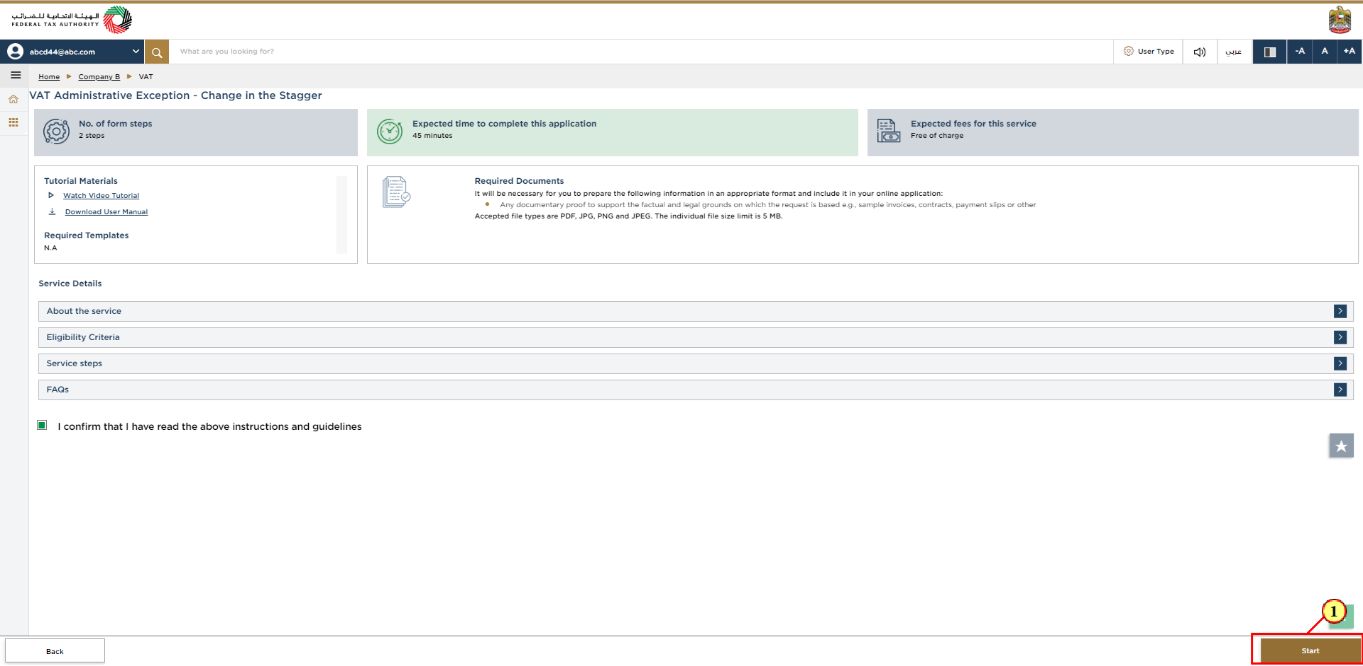Click the Federal Tax Authority logo

pos(71,19)
